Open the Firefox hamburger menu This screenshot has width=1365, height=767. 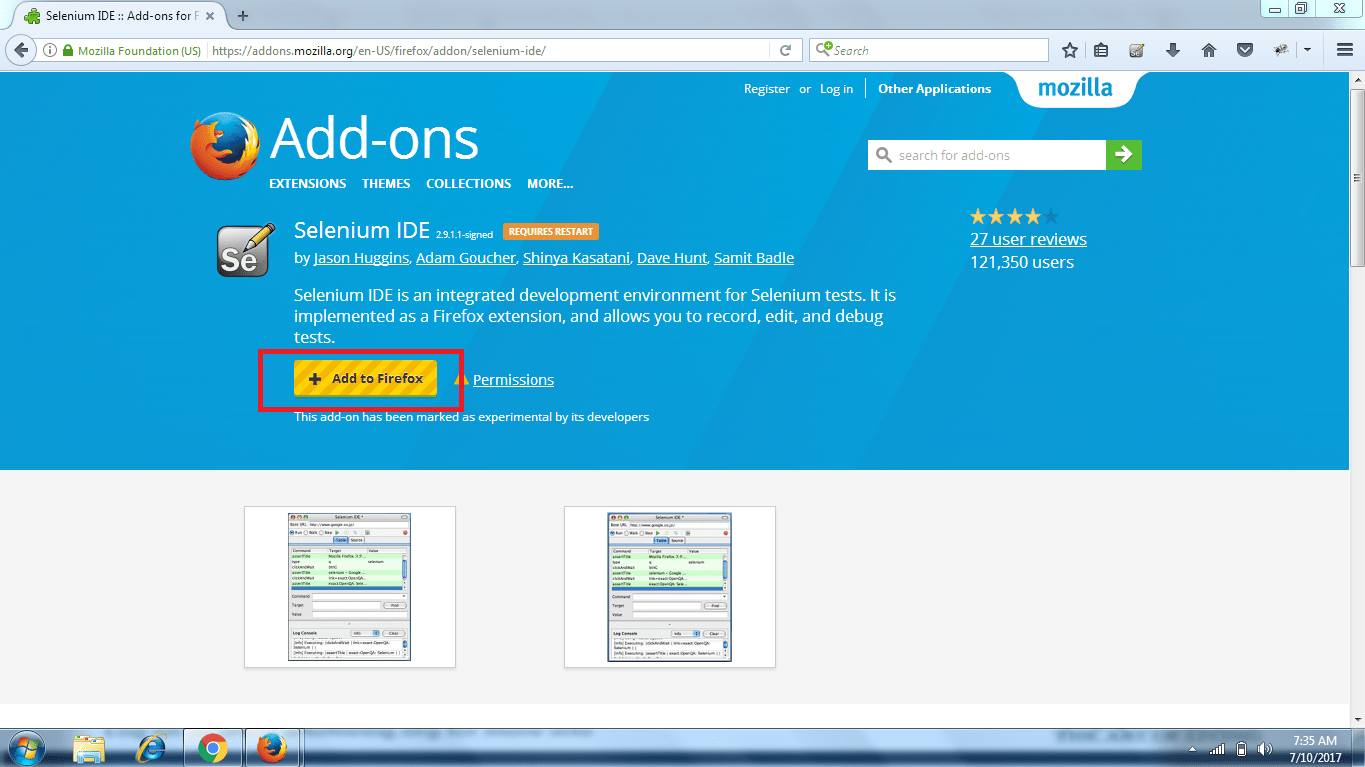pos(1344,48)
